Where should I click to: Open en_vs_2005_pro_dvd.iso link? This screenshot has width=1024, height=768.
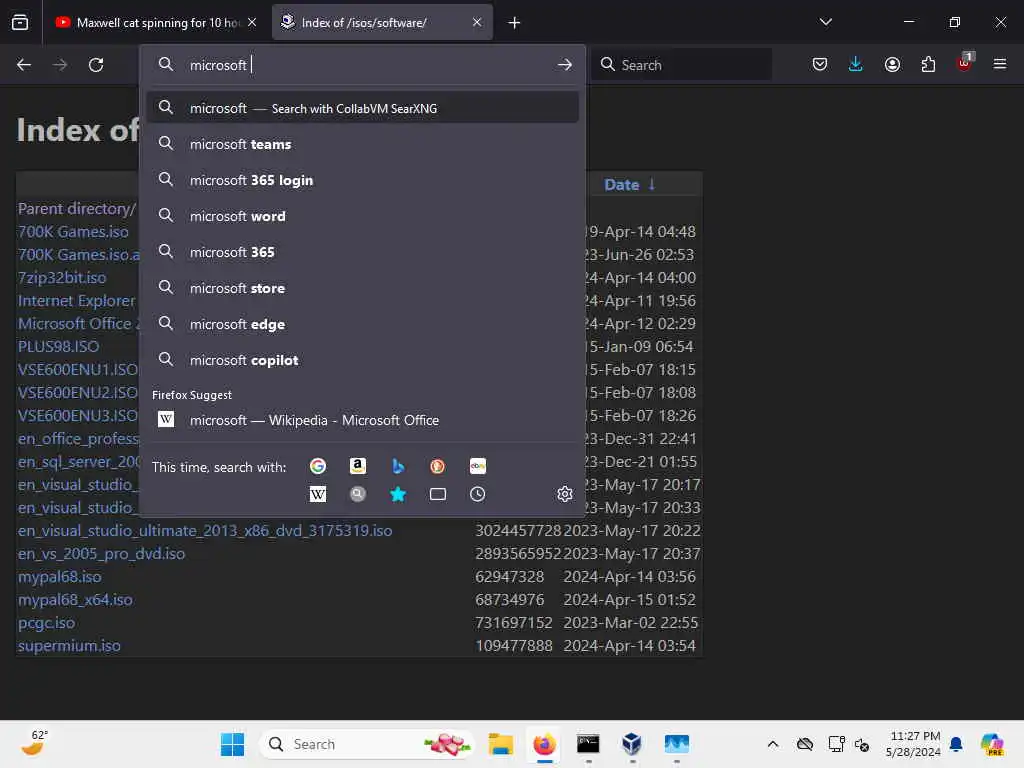tap(101, 554)
